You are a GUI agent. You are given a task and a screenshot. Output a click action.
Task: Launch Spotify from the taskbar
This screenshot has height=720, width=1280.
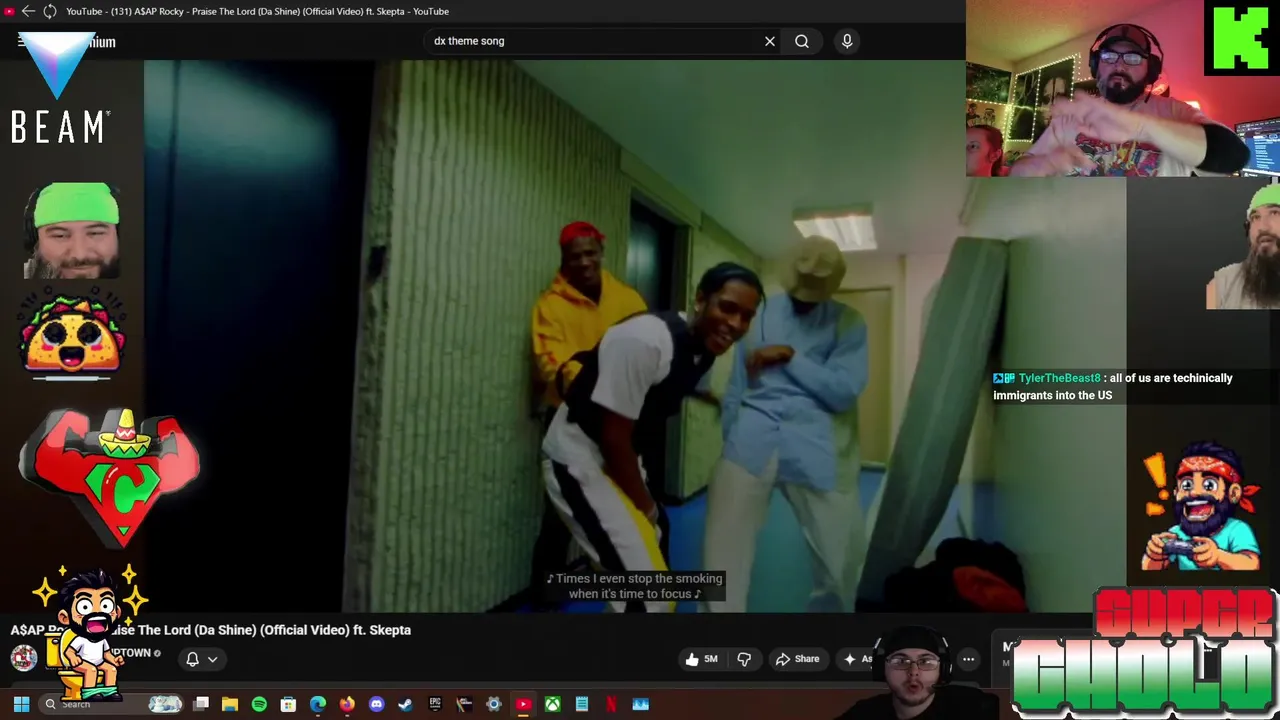pos(259,704)
